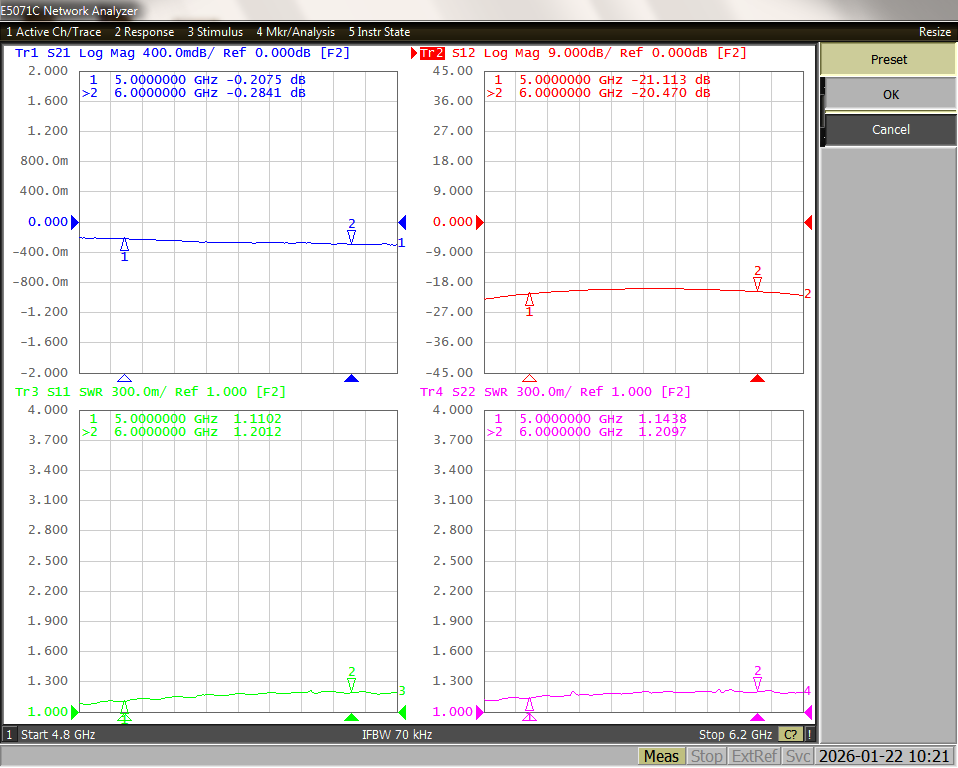The width and height of the screenshot is (958, 768).
Task: Open the Response menu
Action: pos(144,32)
